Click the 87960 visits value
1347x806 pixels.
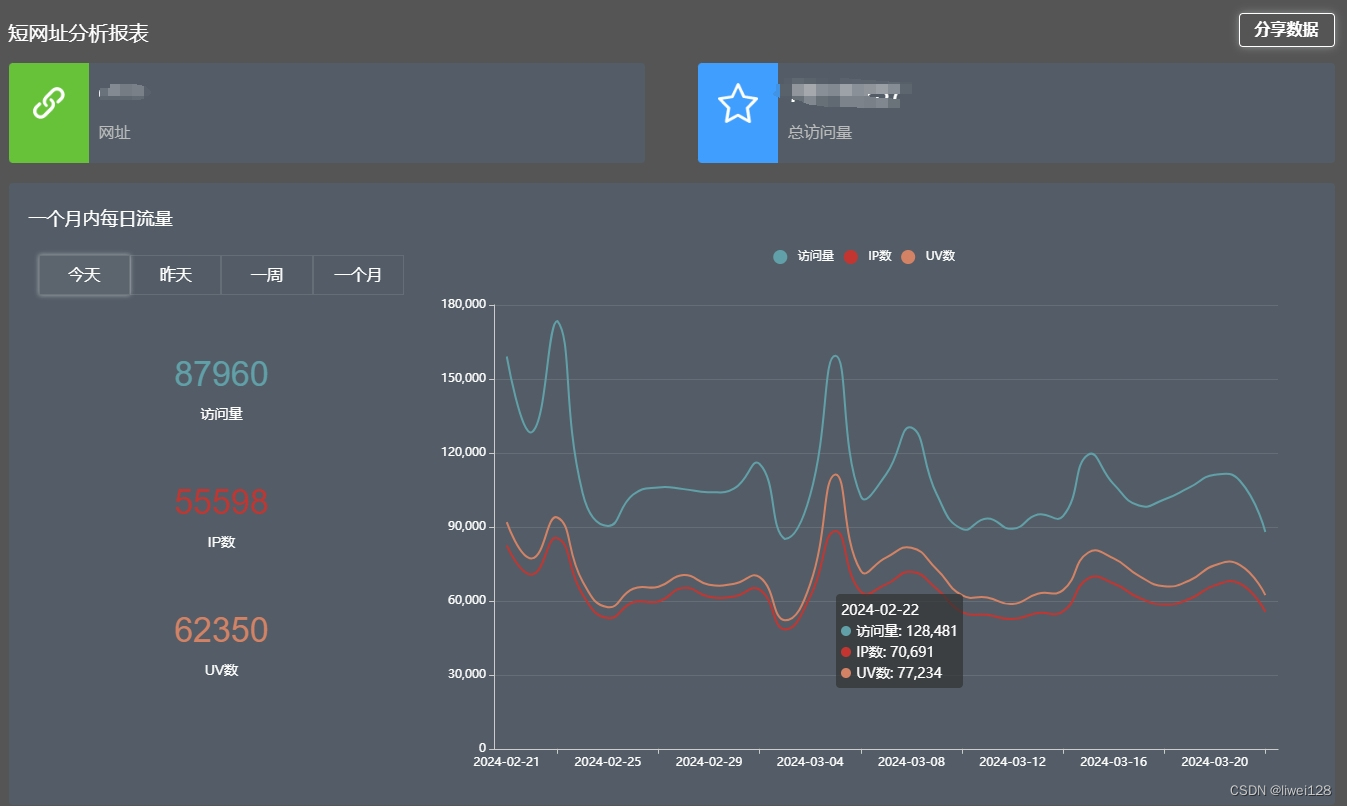click(x=221, y=374)
